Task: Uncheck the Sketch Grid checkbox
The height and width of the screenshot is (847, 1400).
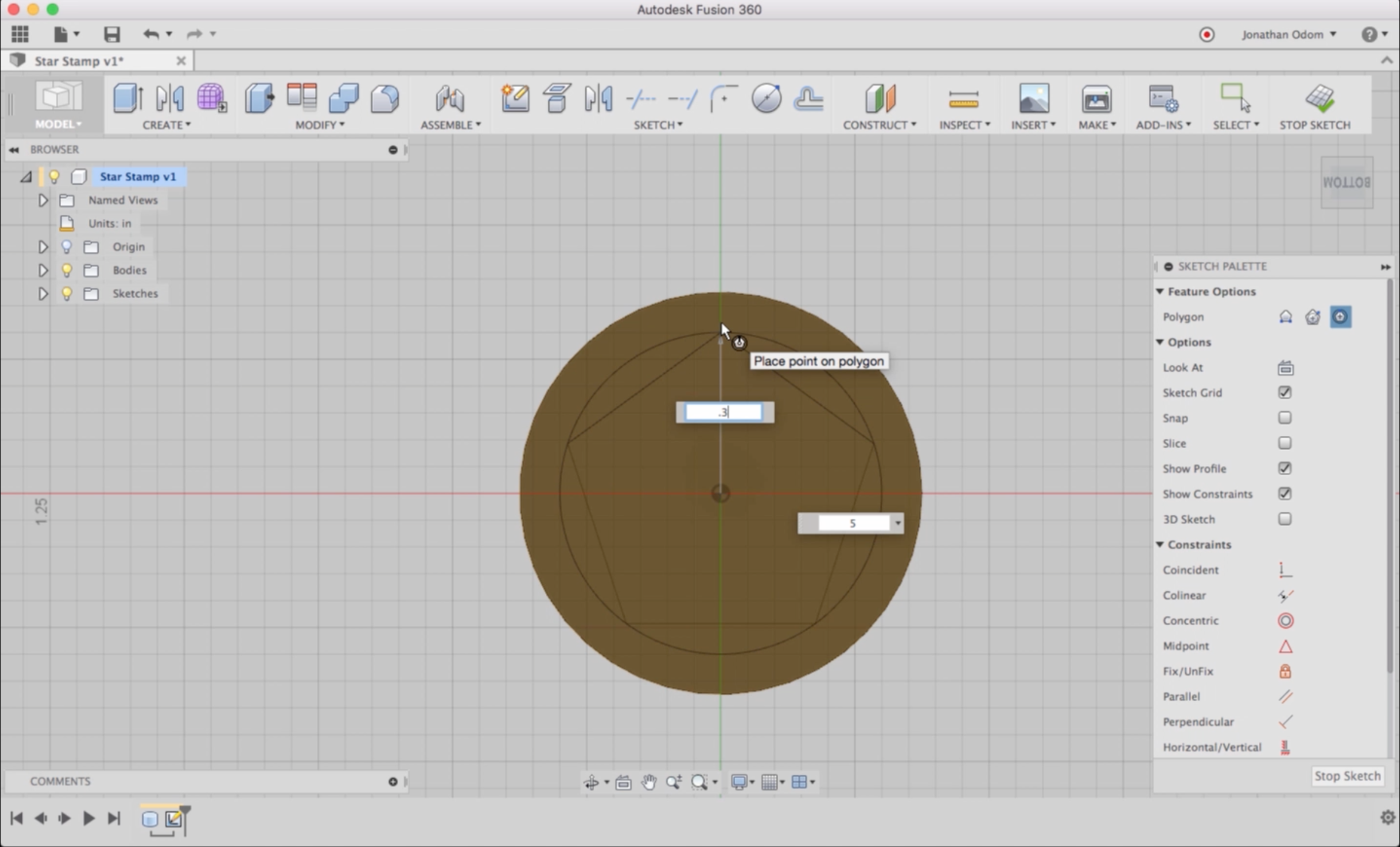Action: [x=1285, y=392]
